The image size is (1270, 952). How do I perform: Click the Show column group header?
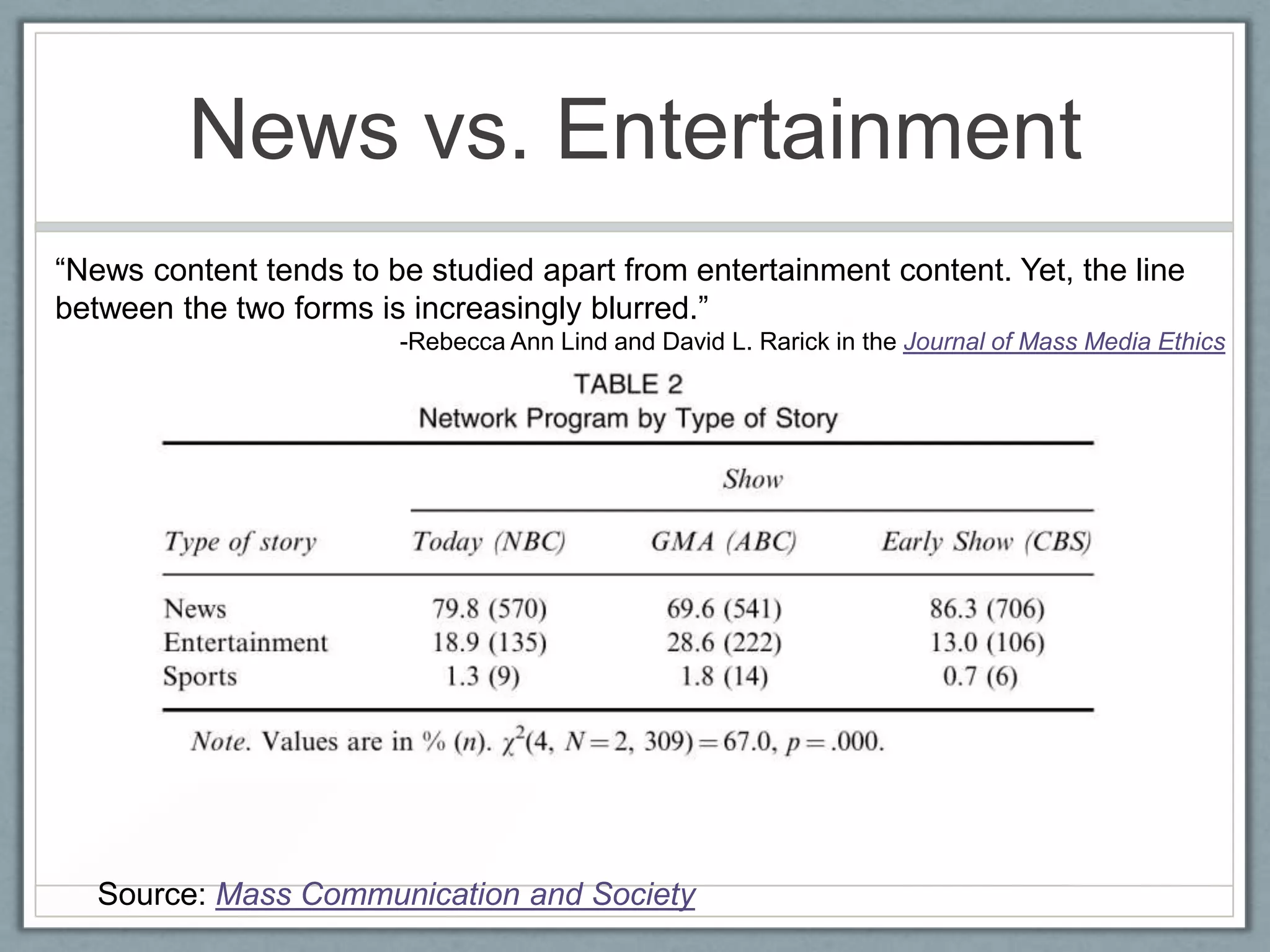click(752, 479)
